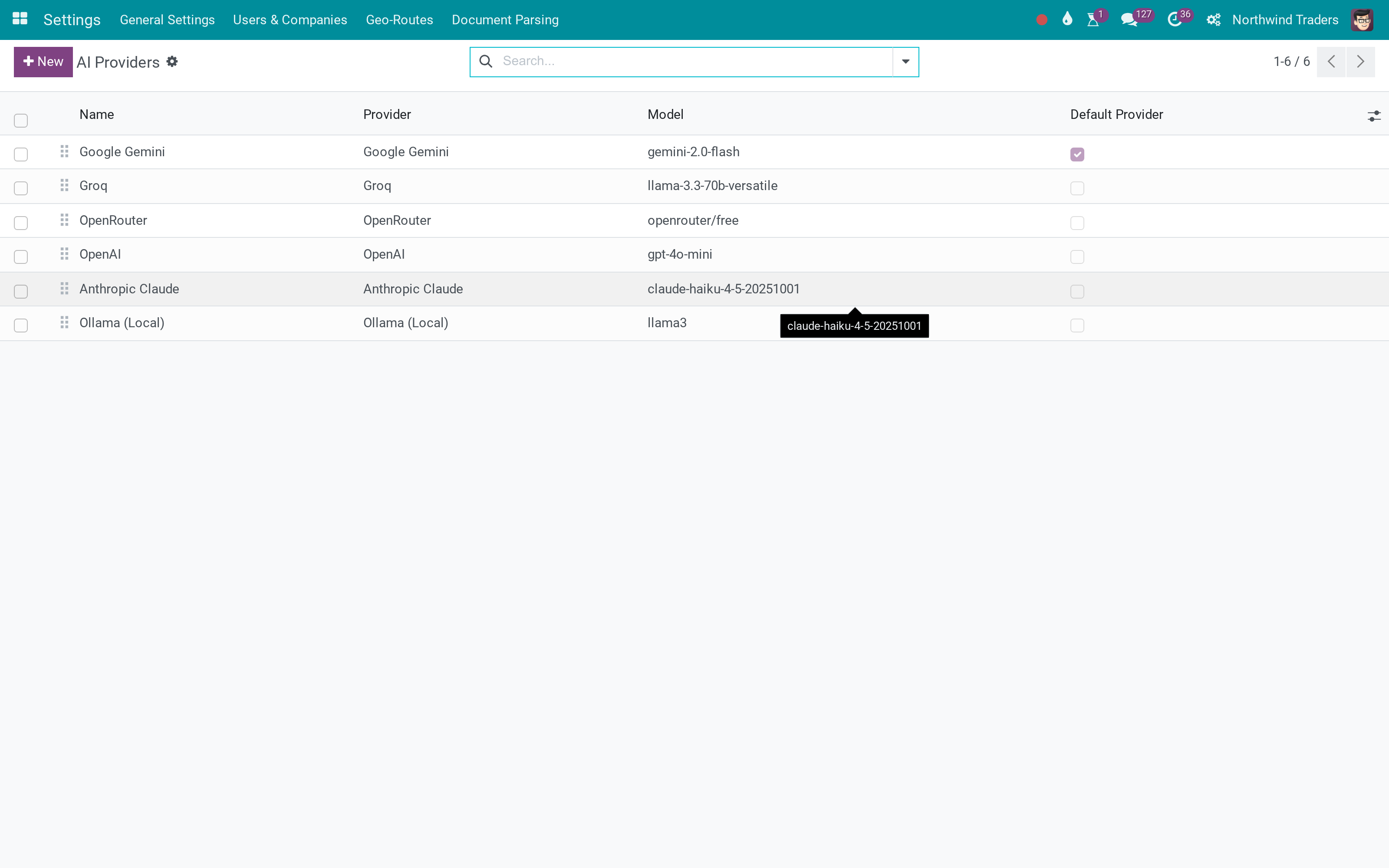Open the General Settings menu

[x=167, y=20]
